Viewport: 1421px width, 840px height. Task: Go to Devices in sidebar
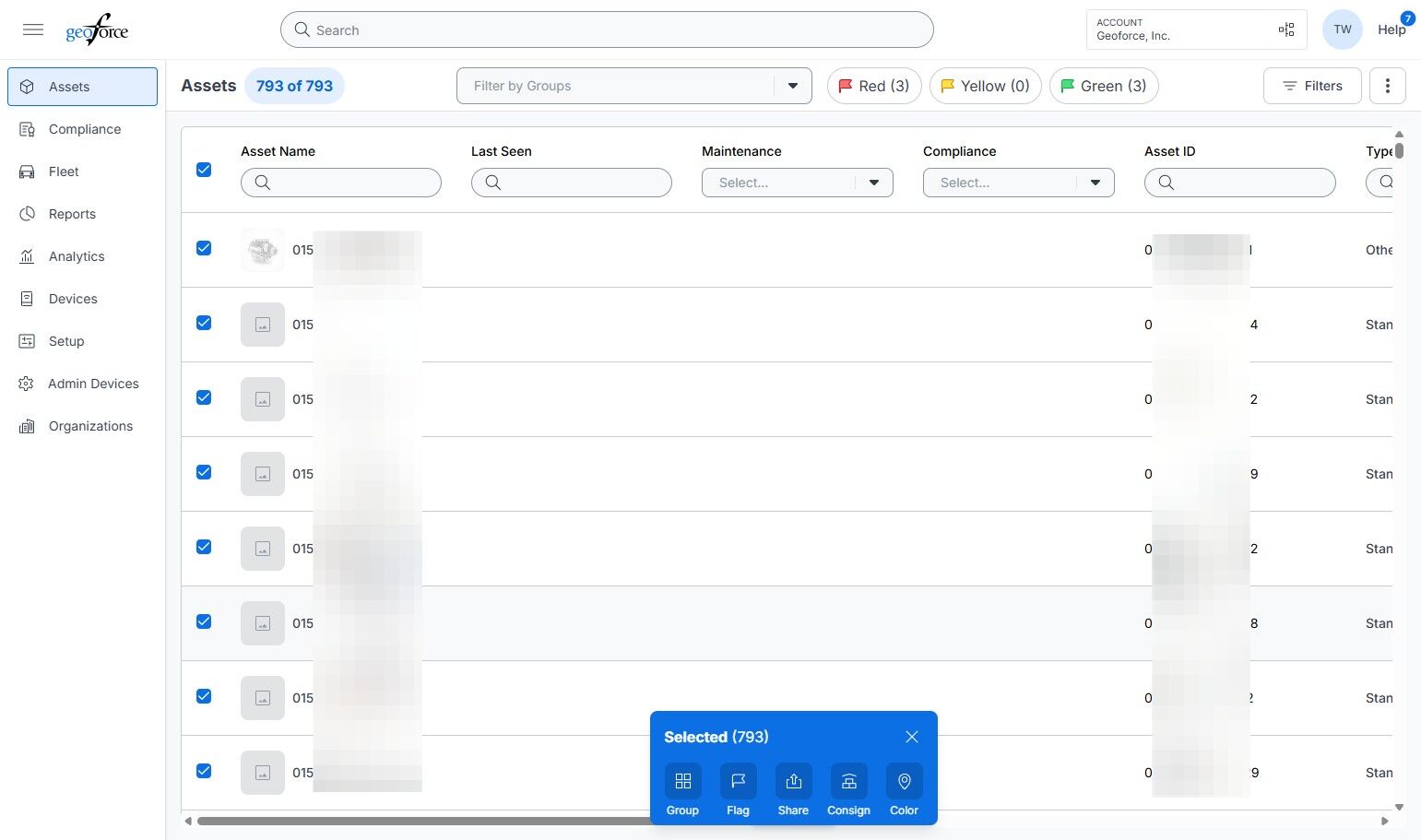[83, 299]
